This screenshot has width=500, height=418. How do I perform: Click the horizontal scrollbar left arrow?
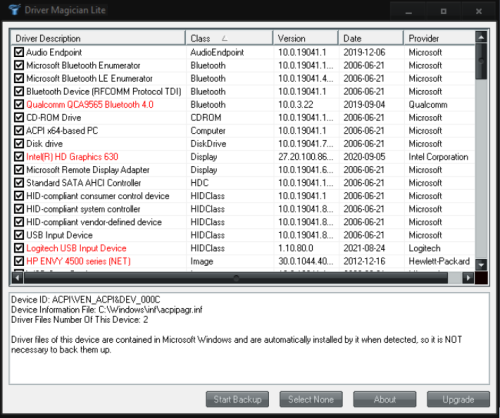(17, 278)
